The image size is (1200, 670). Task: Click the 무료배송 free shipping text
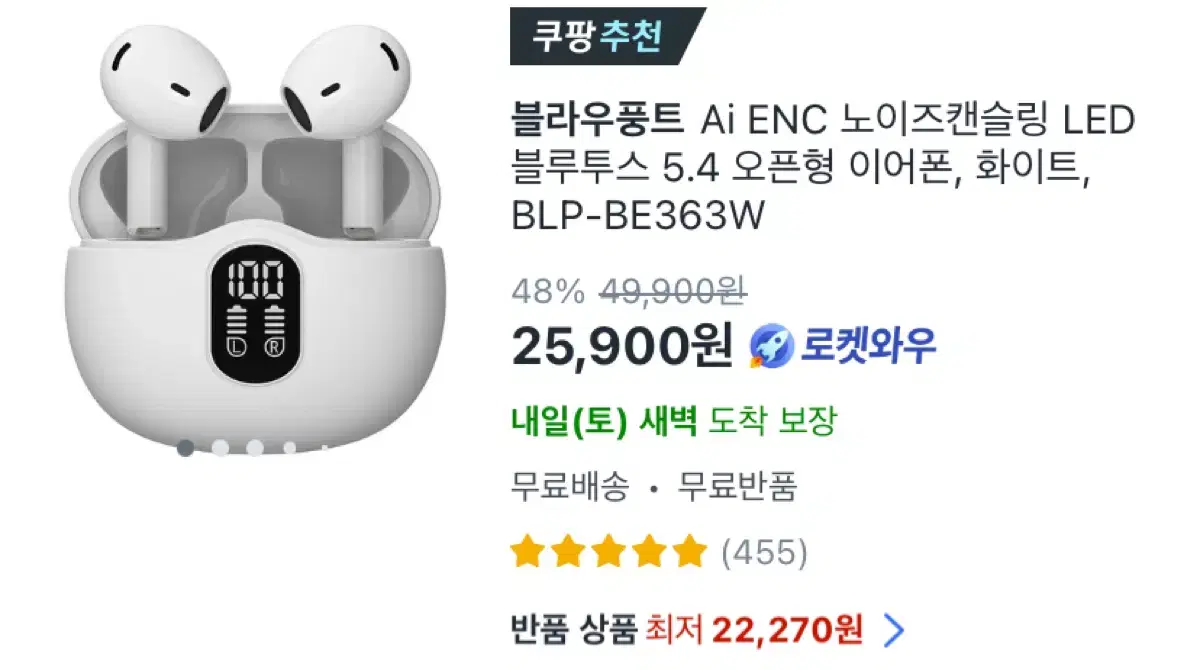[570, 487]
